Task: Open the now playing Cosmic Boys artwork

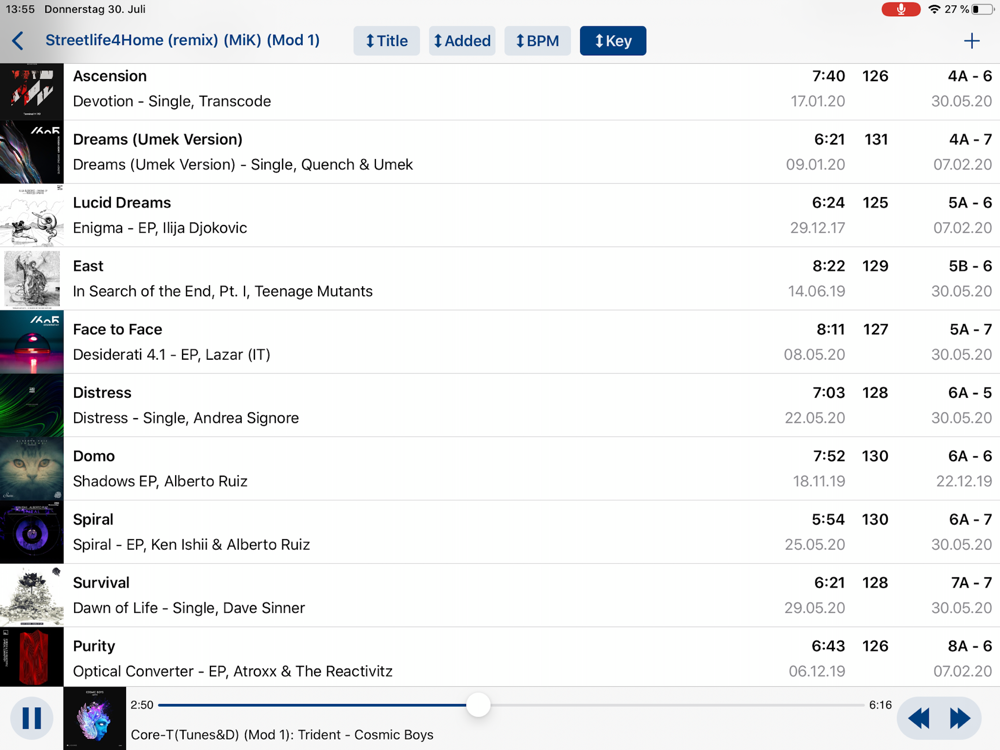Action: 95,718
